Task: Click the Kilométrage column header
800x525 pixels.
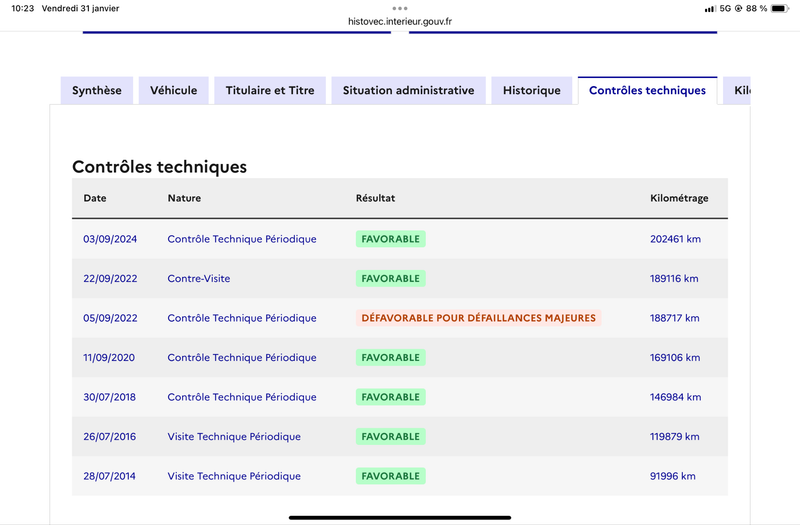Action: 679,198
